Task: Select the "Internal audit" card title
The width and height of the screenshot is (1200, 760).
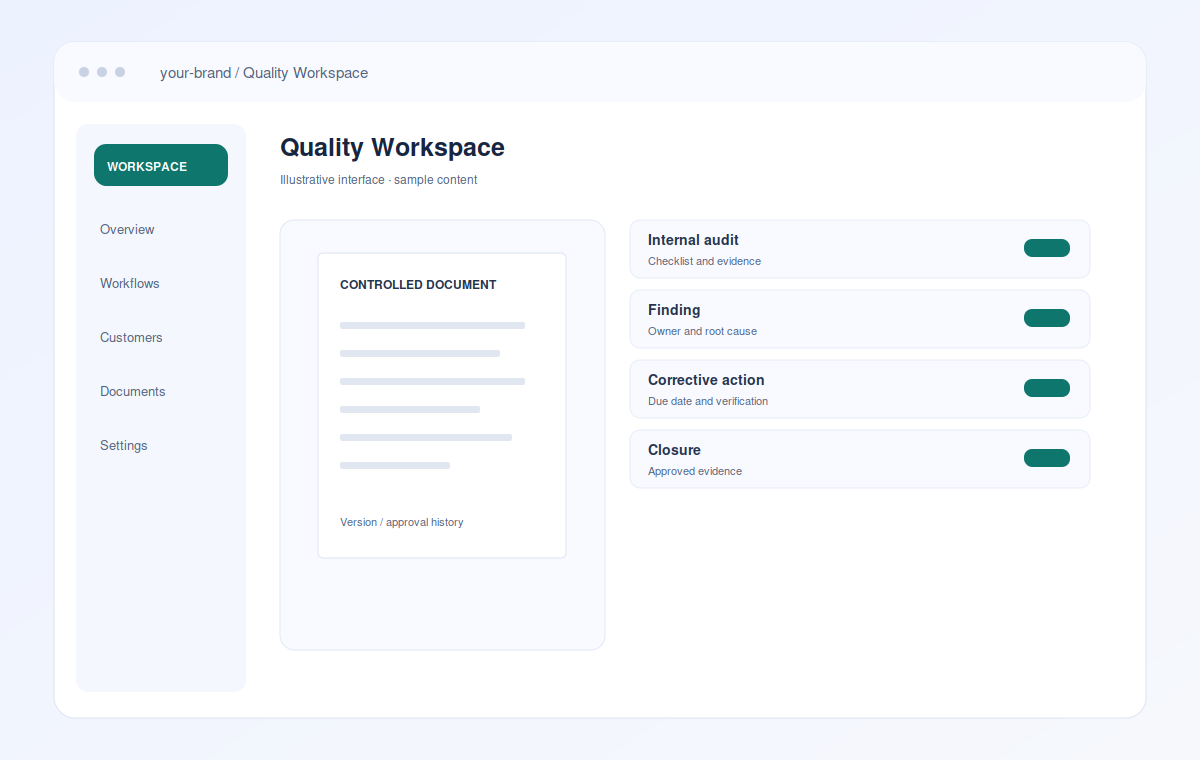Action: (693, 240)
